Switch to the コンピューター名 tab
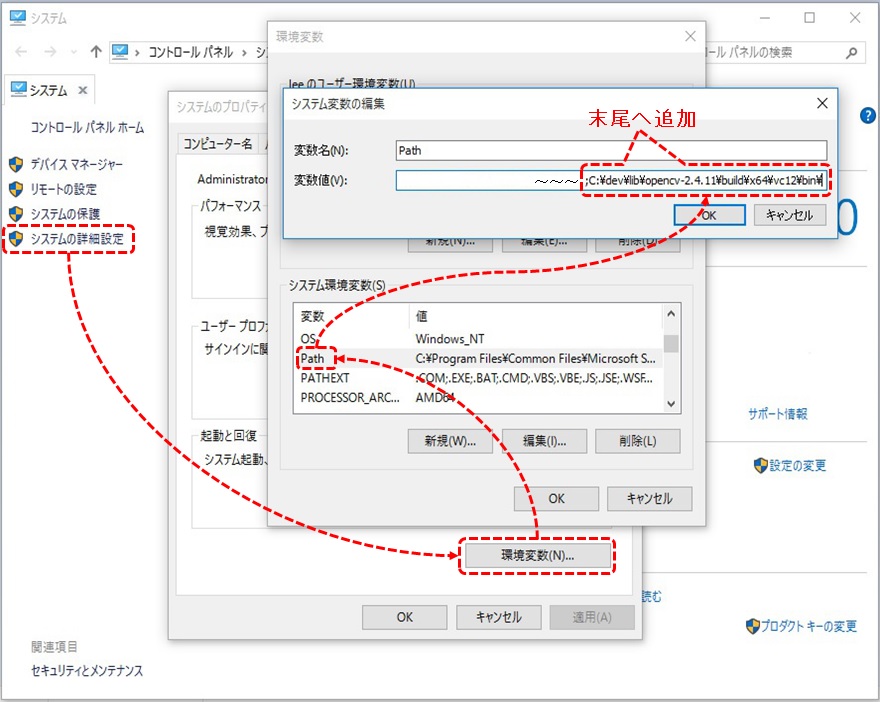The width and height of the screenshot is (880, 702). (217, 144)
